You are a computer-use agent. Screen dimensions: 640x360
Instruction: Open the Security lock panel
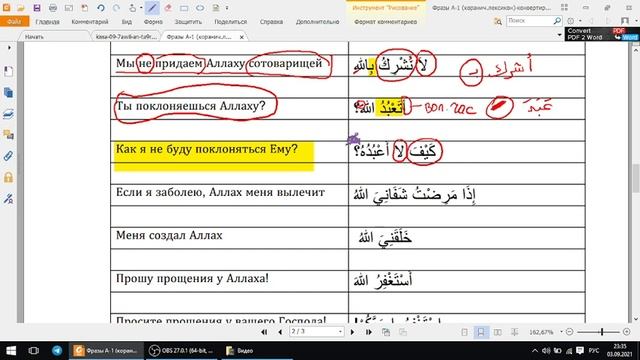click(x=9, y=177)
